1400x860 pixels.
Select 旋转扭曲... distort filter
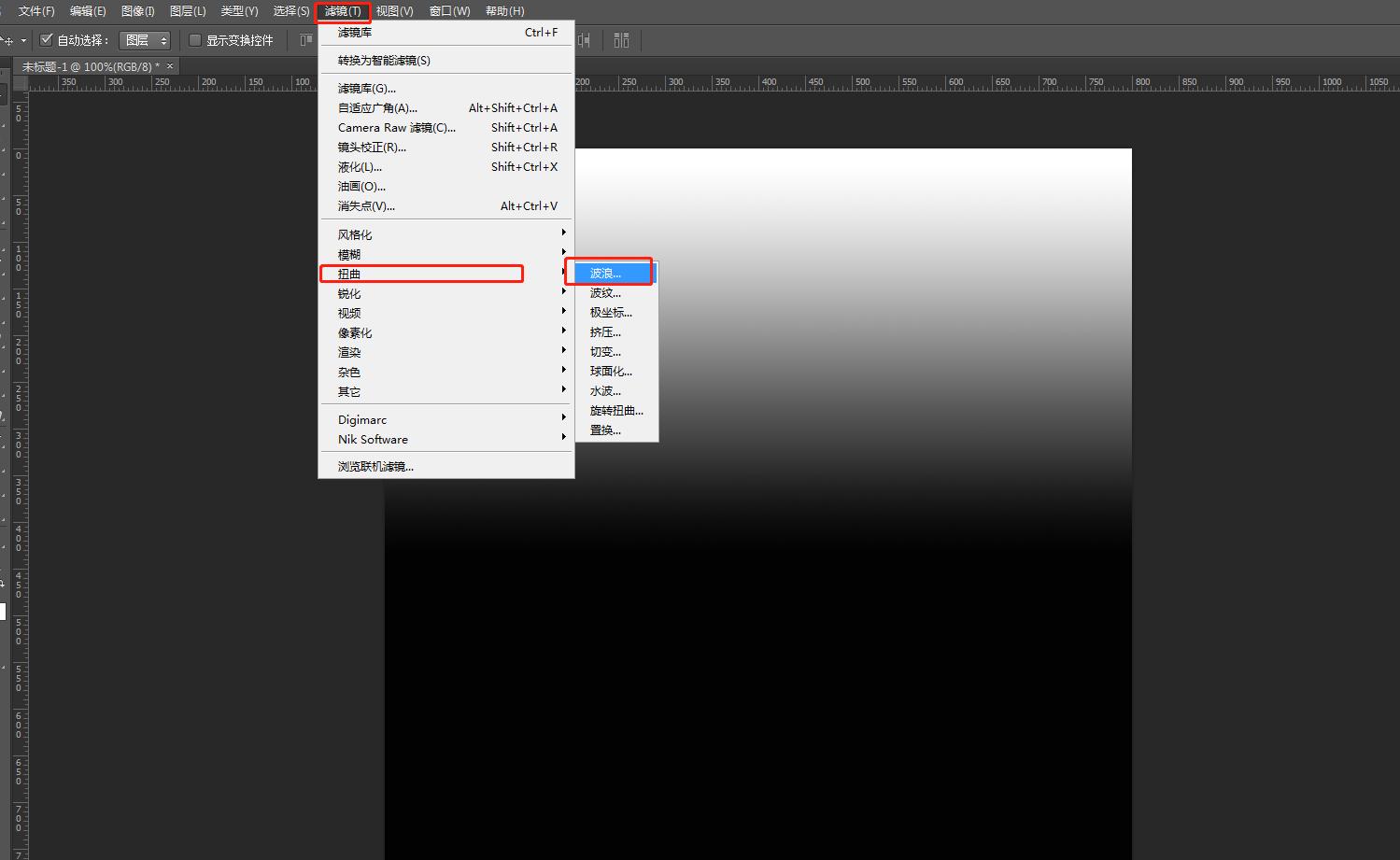616,411
